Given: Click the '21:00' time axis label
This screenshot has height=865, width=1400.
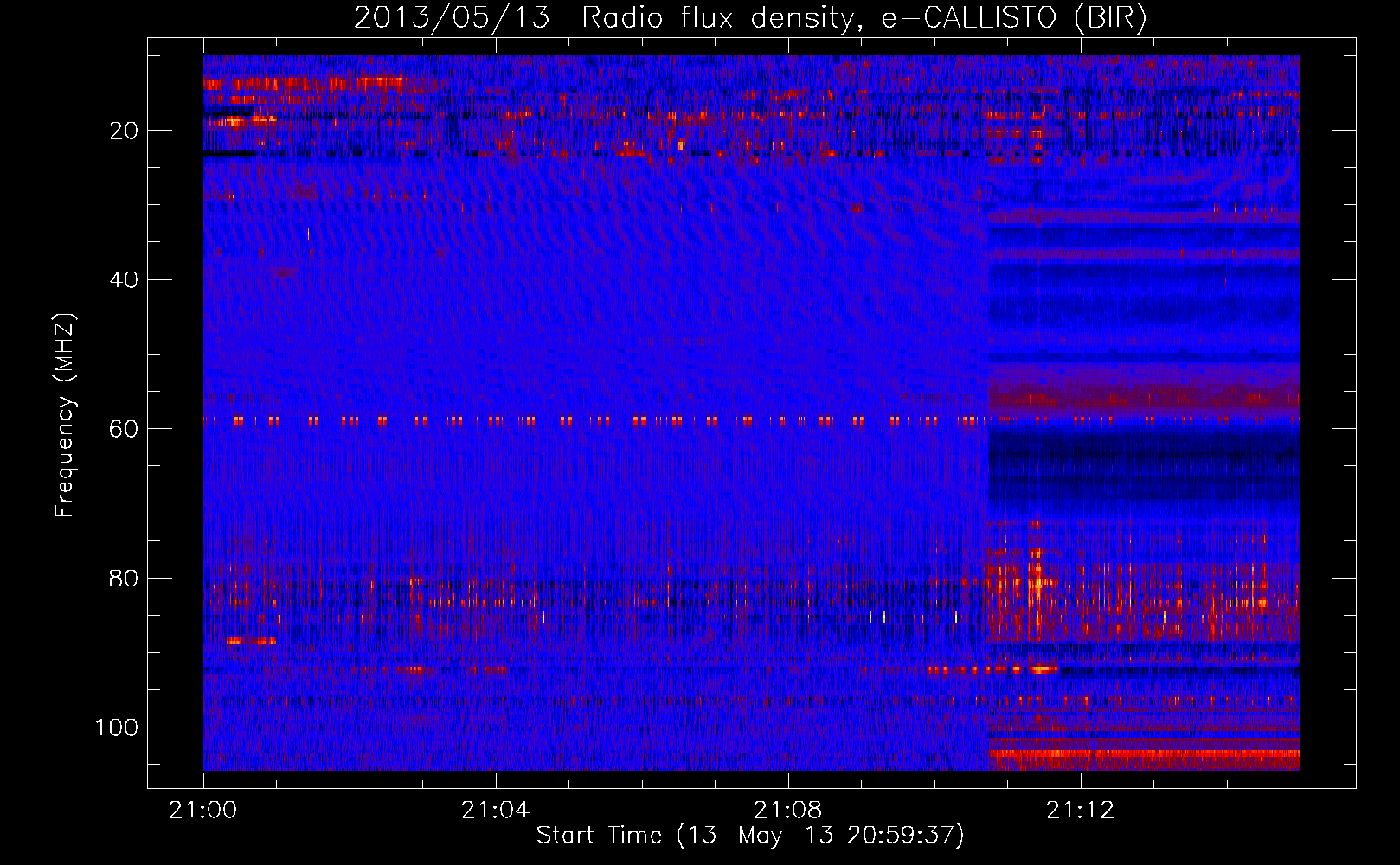Looking at the screenshot, I should [x=203, y=811].
